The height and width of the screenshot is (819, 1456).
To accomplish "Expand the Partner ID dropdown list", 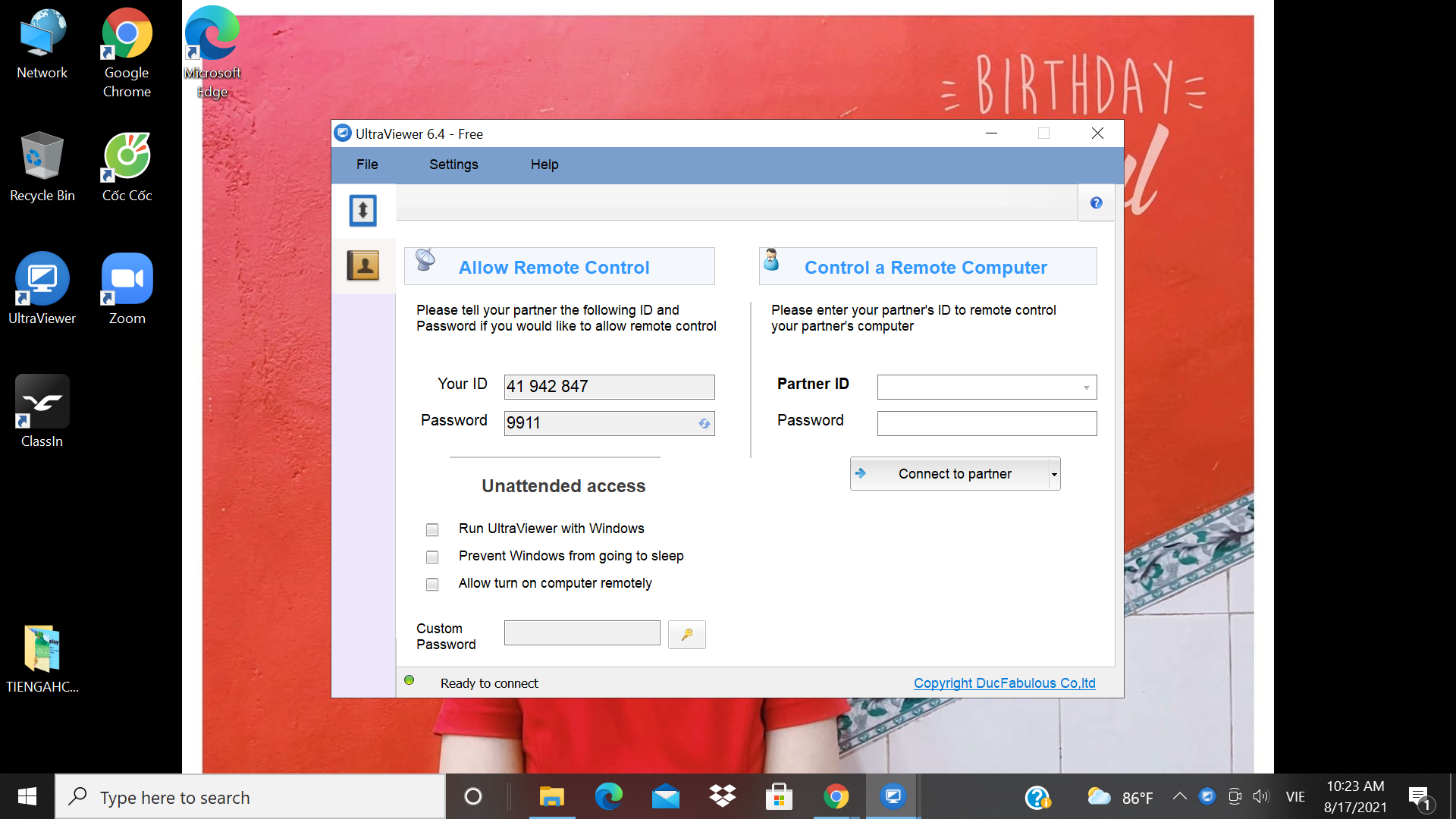I will pos(1086,388).
